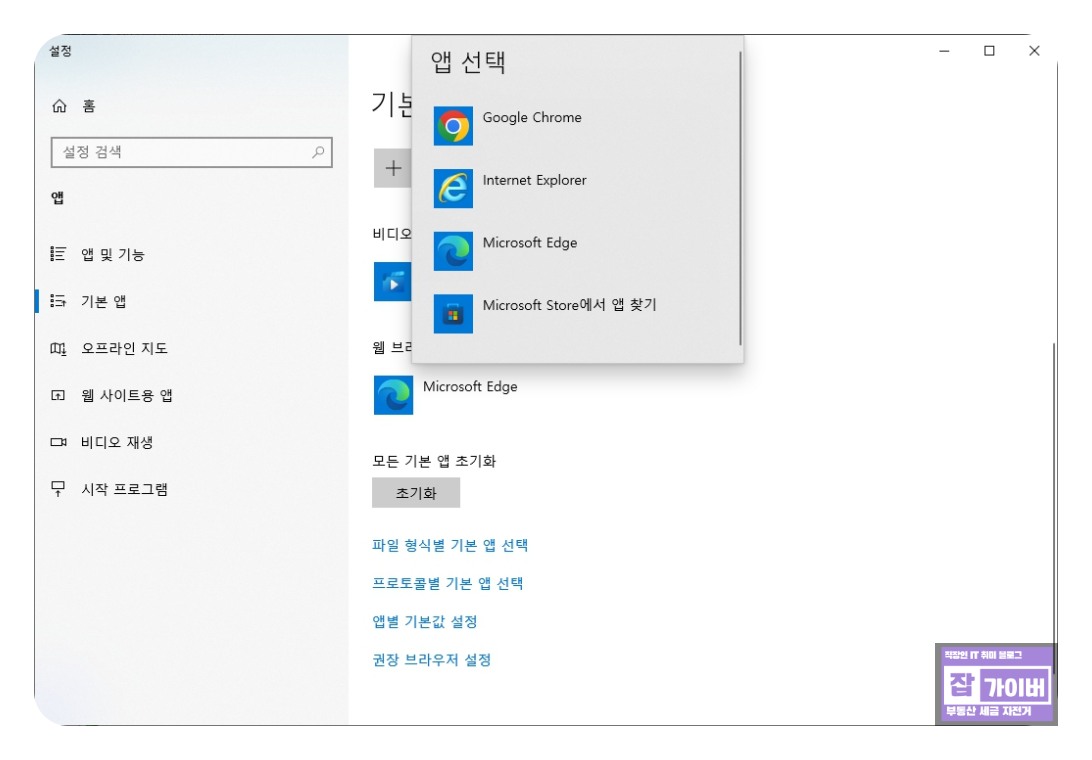Go to 오프라인 지도 settings
The height and width of the screenshot is (760, 1092).
click(124, 348)
